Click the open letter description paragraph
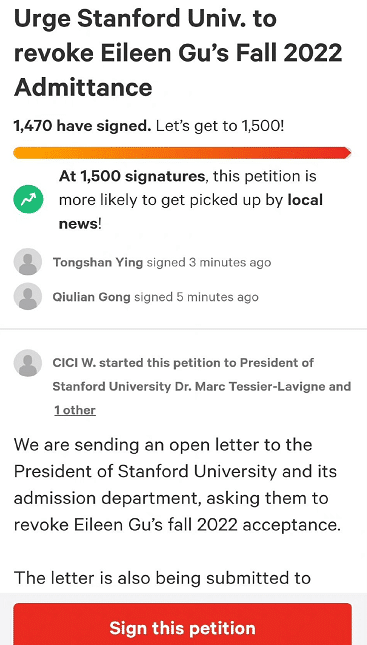This screenshot has height=645, width=367. 177,485
